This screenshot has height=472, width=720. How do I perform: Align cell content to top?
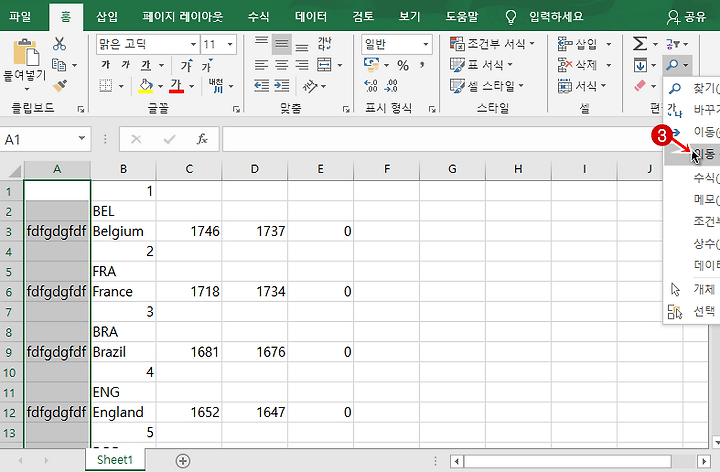tap(261, 44)
